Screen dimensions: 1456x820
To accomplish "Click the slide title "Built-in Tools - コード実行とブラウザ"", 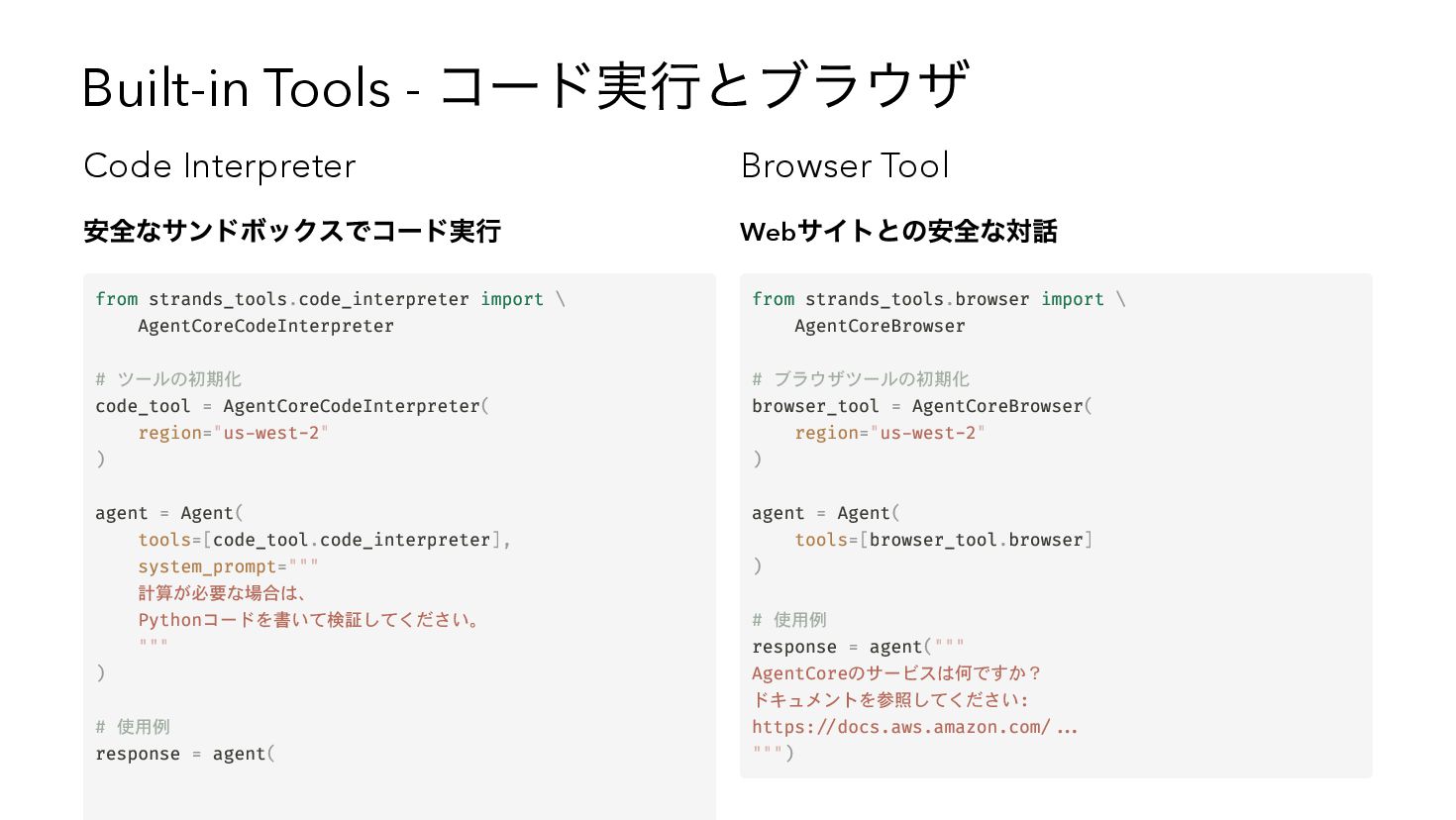I will (526, 86).
